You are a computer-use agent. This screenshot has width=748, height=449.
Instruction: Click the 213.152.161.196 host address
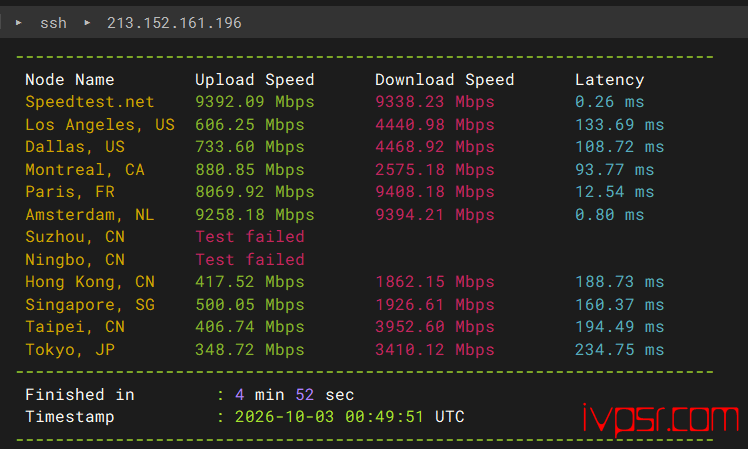pos(174,23)
